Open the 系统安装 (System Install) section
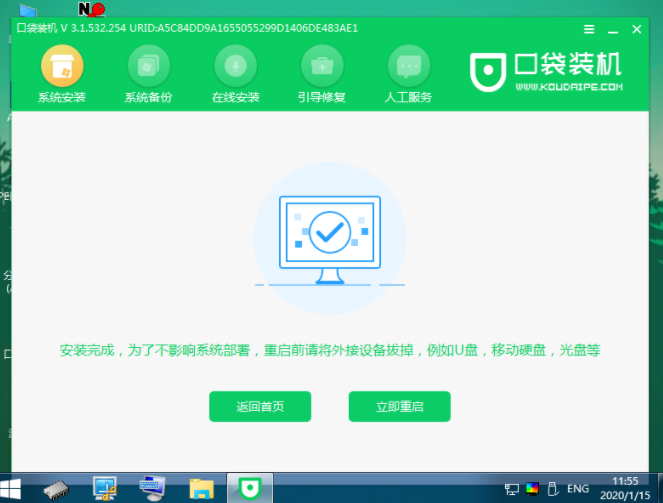Screen dimensions: 663x503 tap(61, 75)
